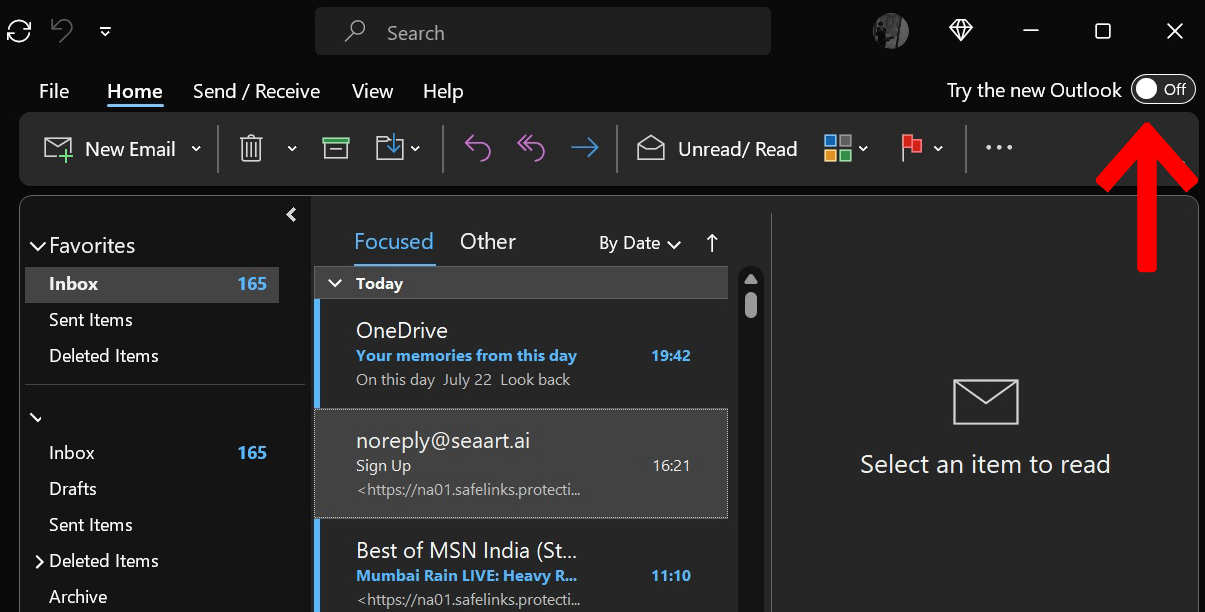Viewport: 1205px width, 612px height.
Task: Expand the account's Deleted Items folder arrow
Action: coord(39,561)
